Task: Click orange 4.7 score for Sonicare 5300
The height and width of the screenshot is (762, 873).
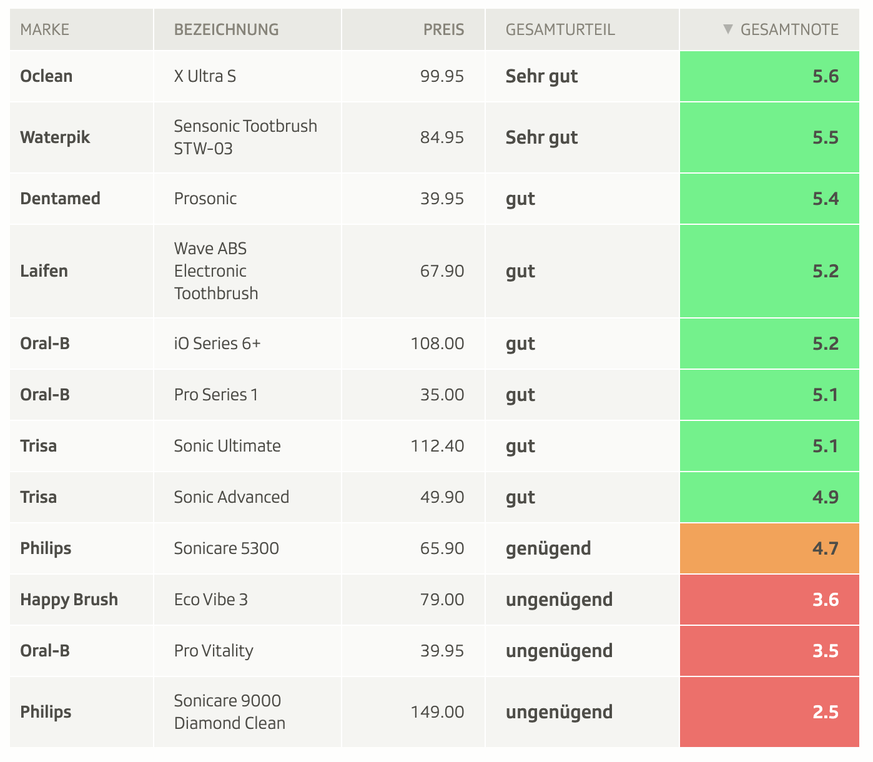Action: click(769, 548)
